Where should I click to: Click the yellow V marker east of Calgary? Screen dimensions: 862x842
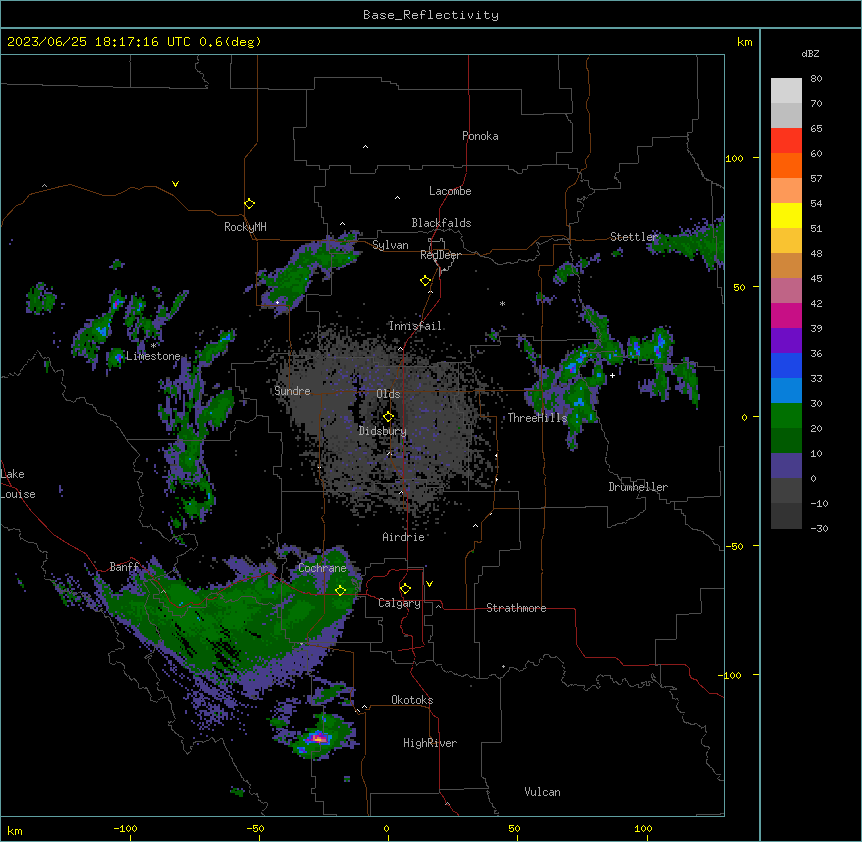[429, 584]
